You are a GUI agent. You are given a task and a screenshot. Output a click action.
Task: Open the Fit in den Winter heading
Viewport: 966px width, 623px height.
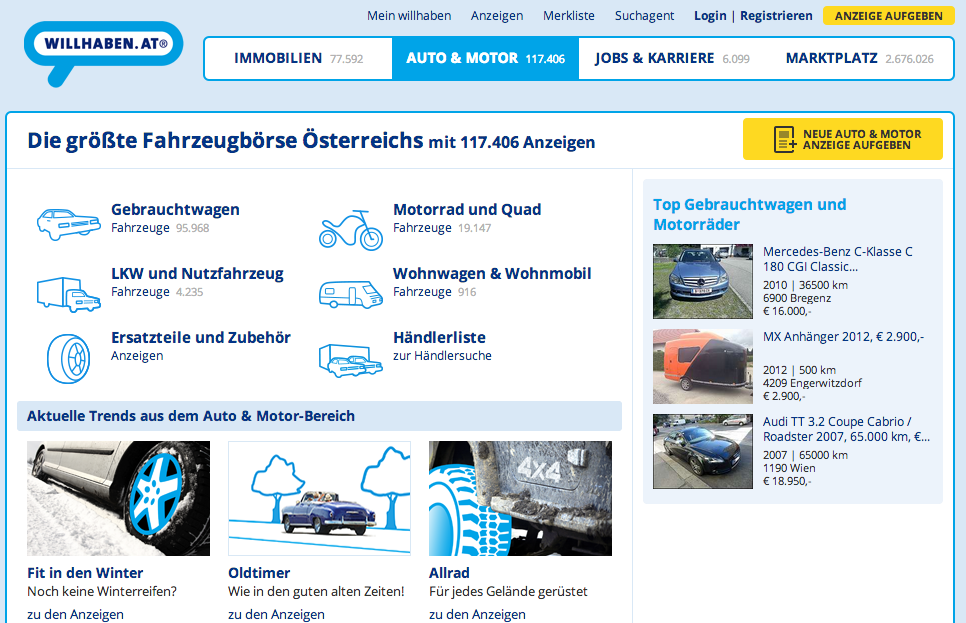click(x=85, y=573)
